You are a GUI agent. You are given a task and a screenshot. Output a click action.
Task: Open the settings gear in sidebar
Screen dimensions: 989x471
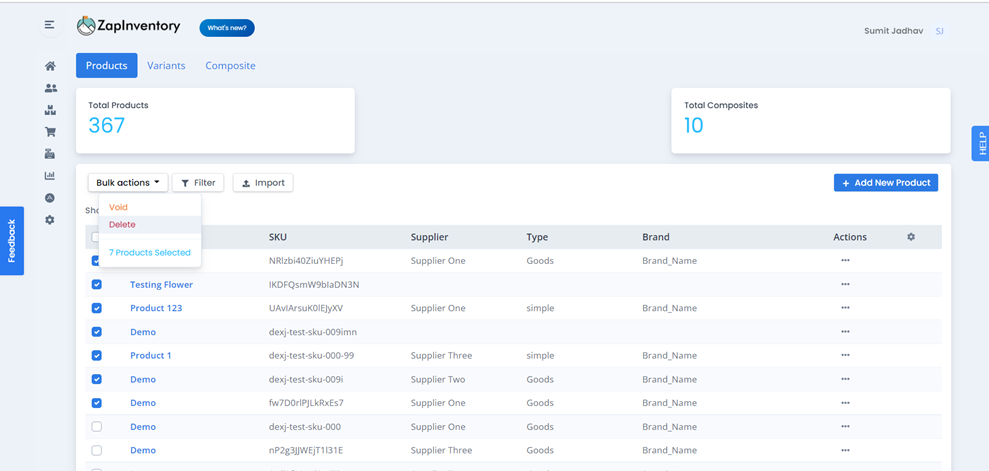(50, 220)
